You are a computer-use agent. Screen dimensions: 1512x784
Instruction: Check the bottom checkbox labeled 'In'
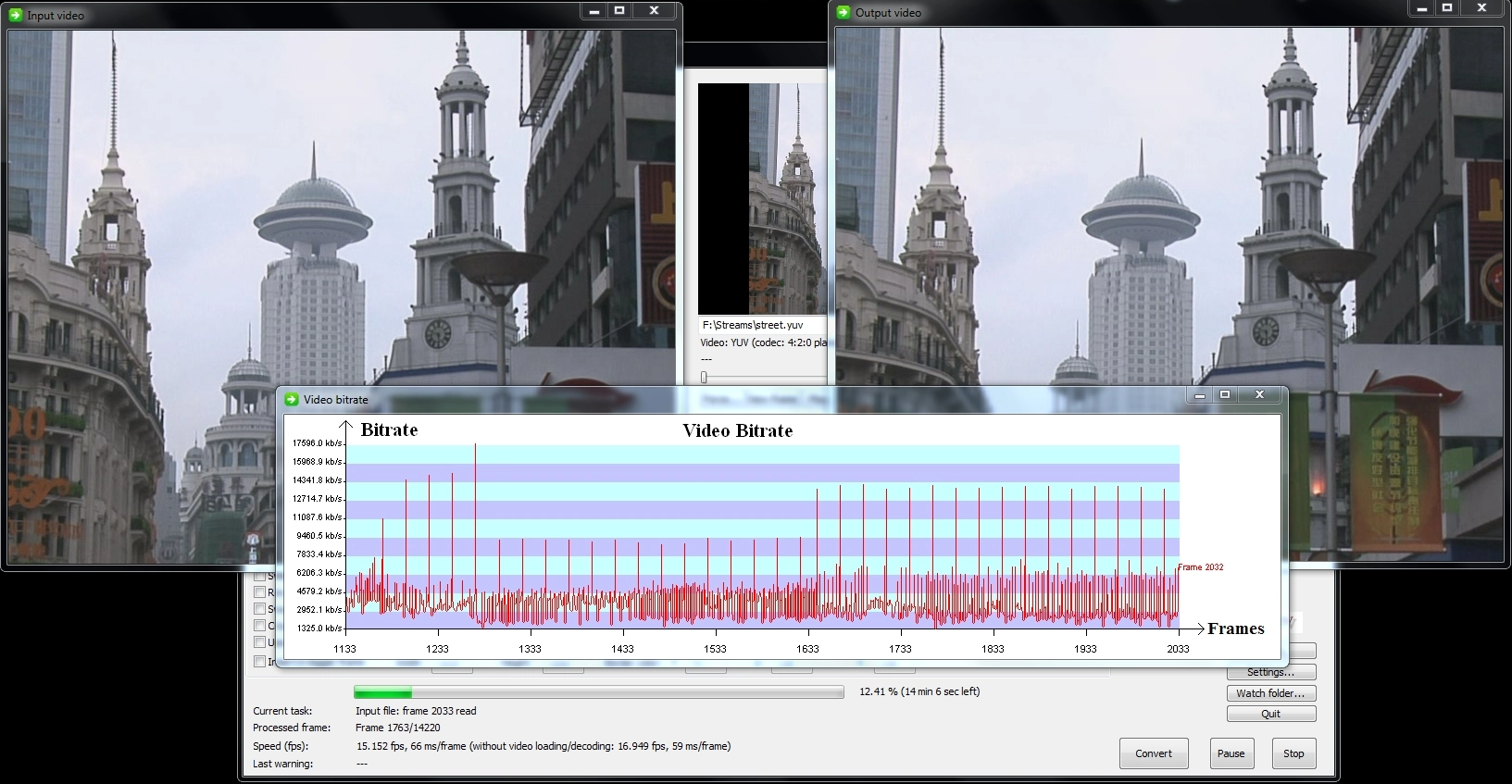point(260,662)
